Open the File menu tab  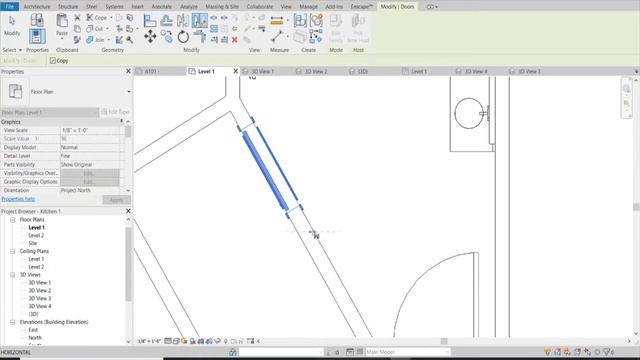click(x=10, y=7)
